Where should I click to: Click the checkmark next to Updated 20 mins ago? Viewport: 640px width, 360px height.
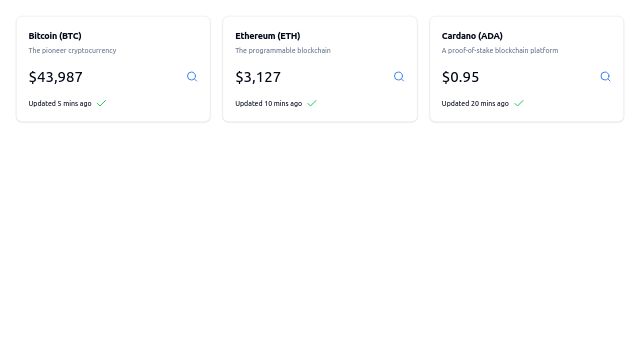click(519, 103)
